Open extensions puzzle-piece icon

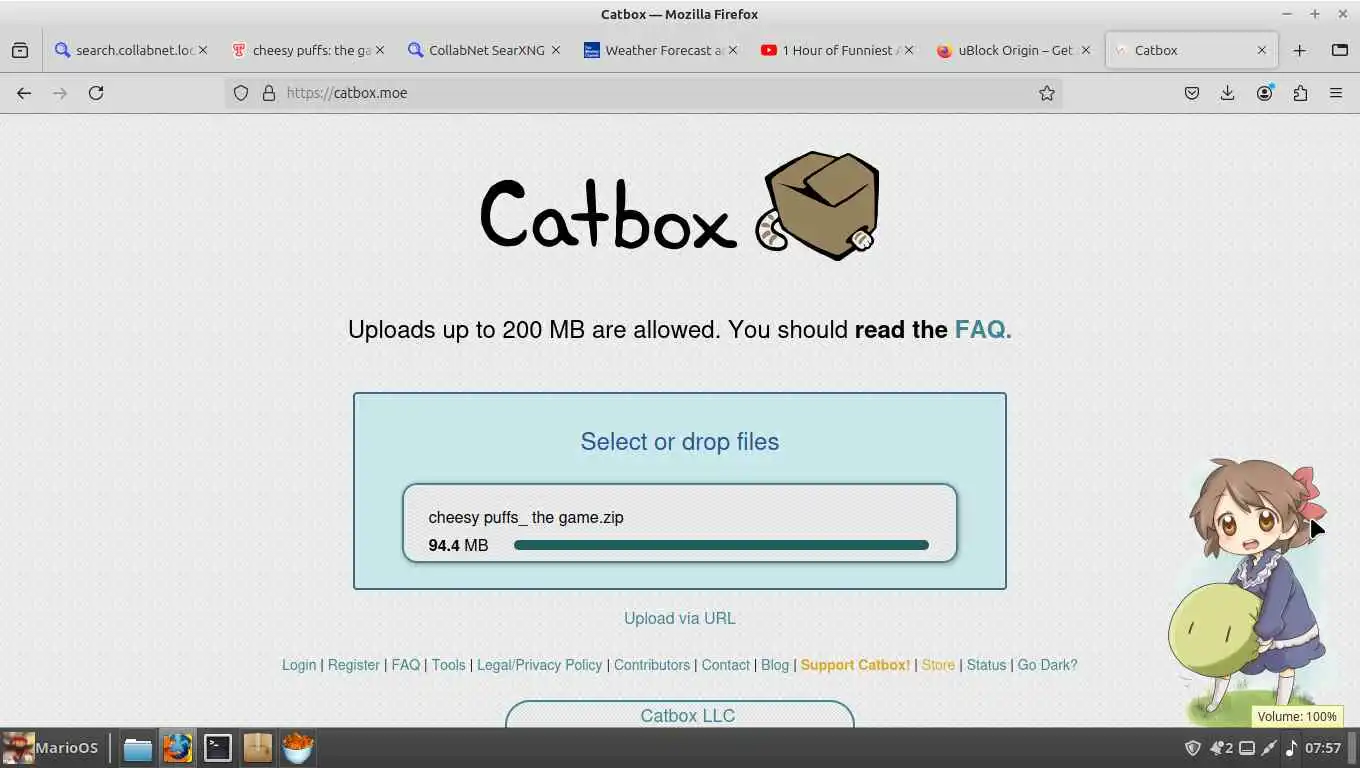coord(1300,93)
